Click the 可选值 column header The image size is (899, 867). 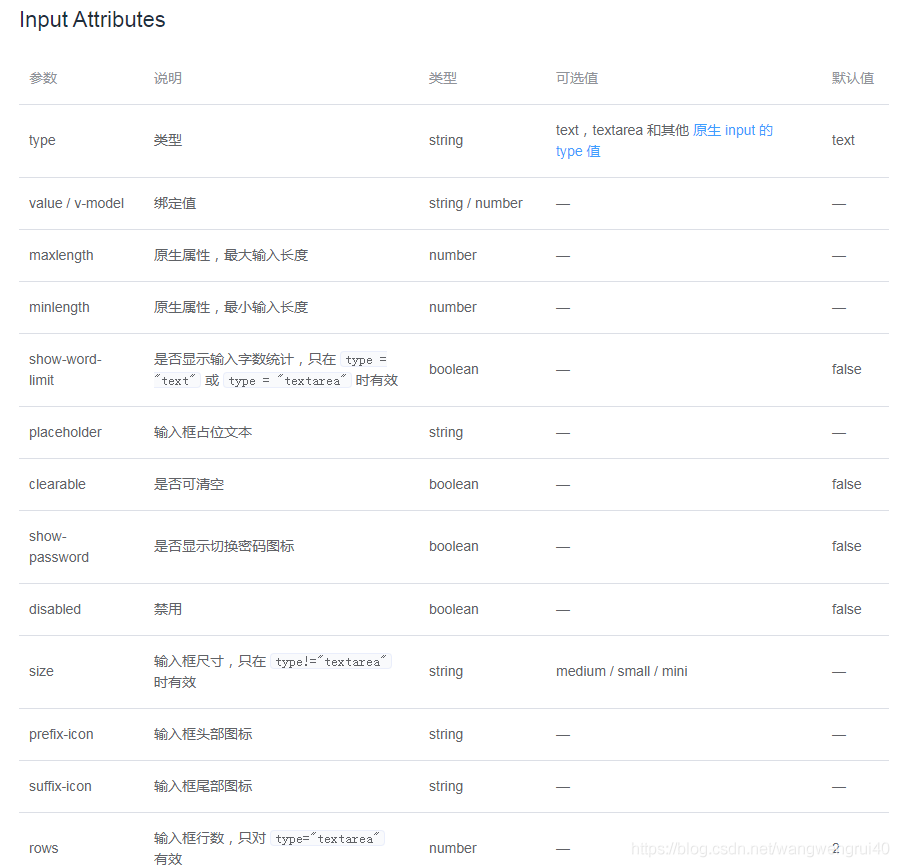click(577, 78)
